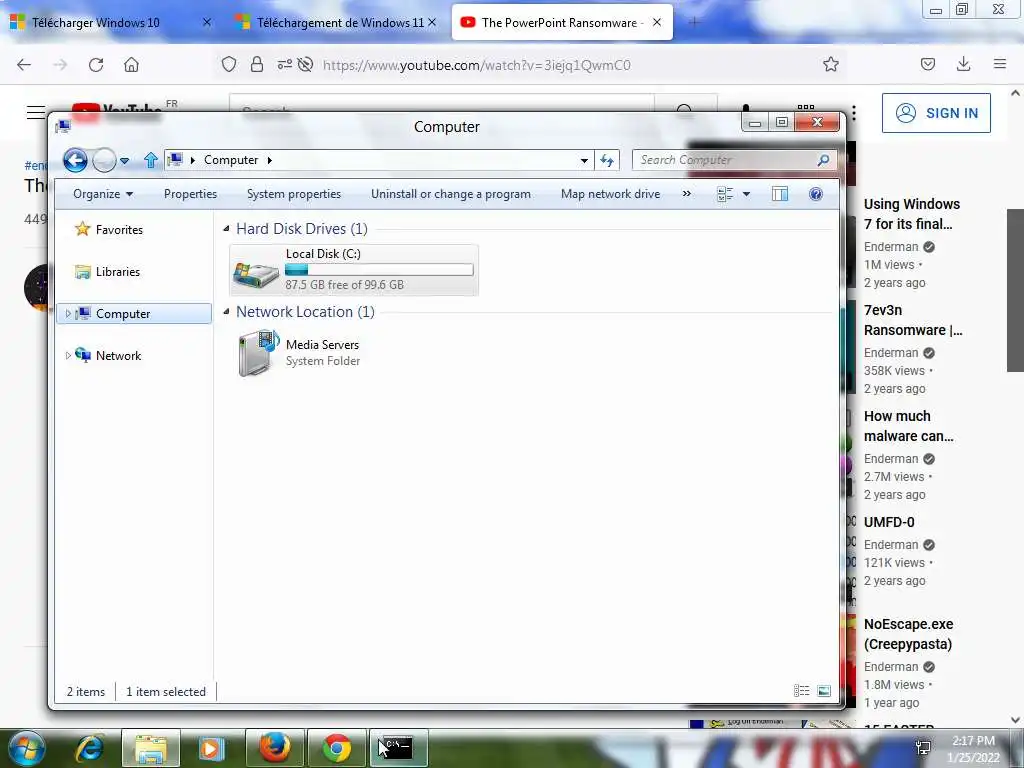The height and width of the screenshot is (768, 1024).
Task: Open a new Firefox tab
Action: coord(694,23)
